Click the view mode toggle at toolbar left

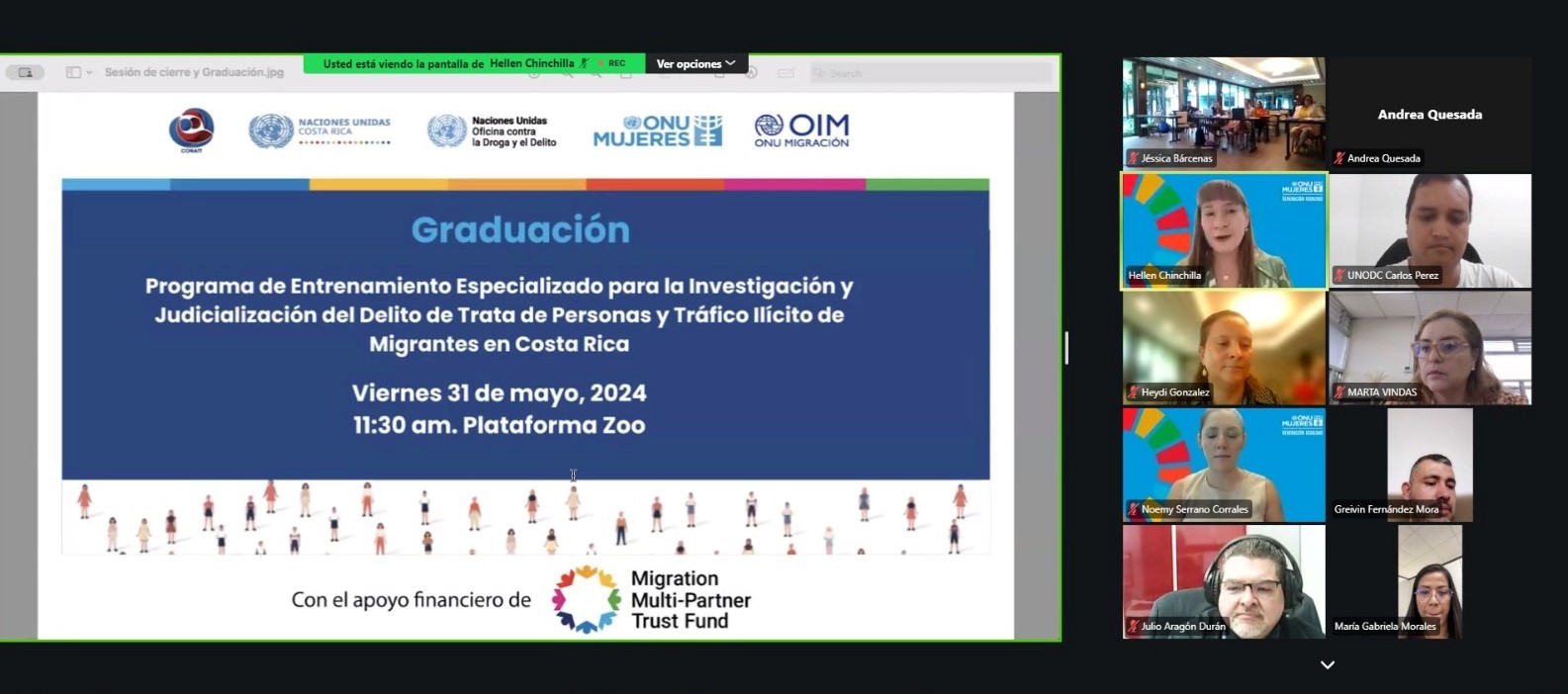pos(25,72)
